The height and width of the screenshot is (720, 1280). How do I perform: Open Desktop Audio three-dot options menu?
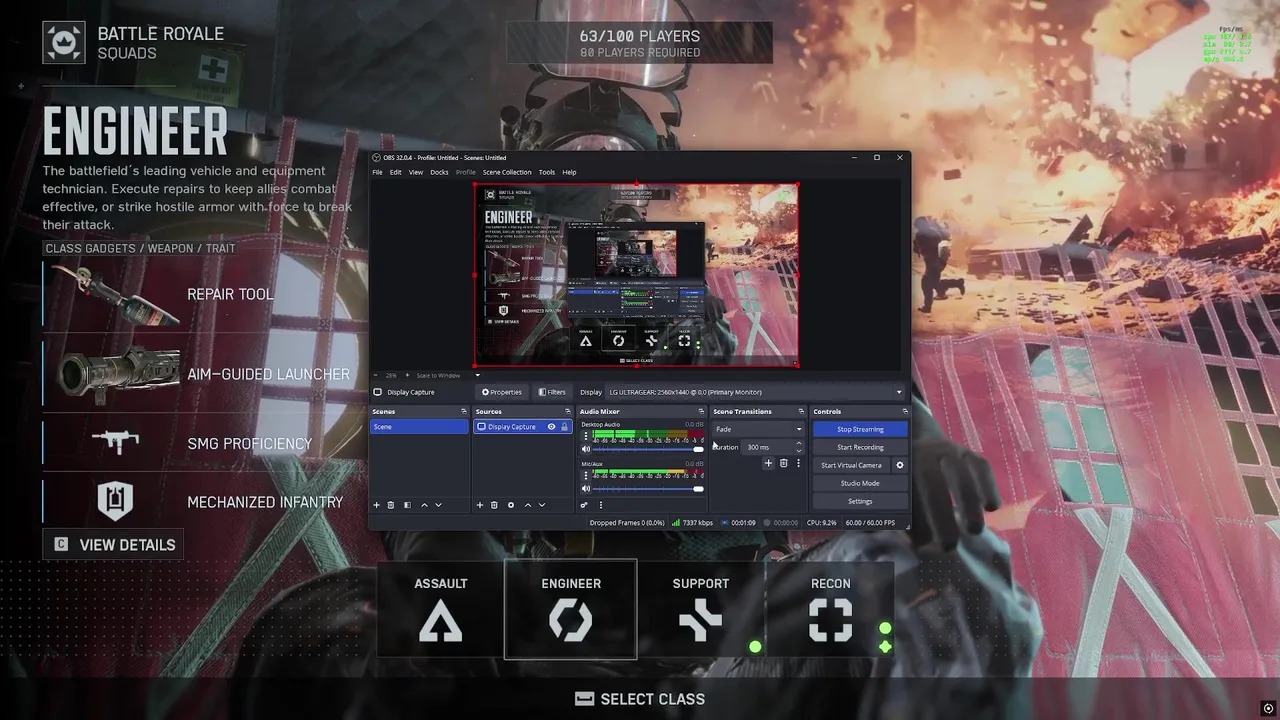point(586,436)
